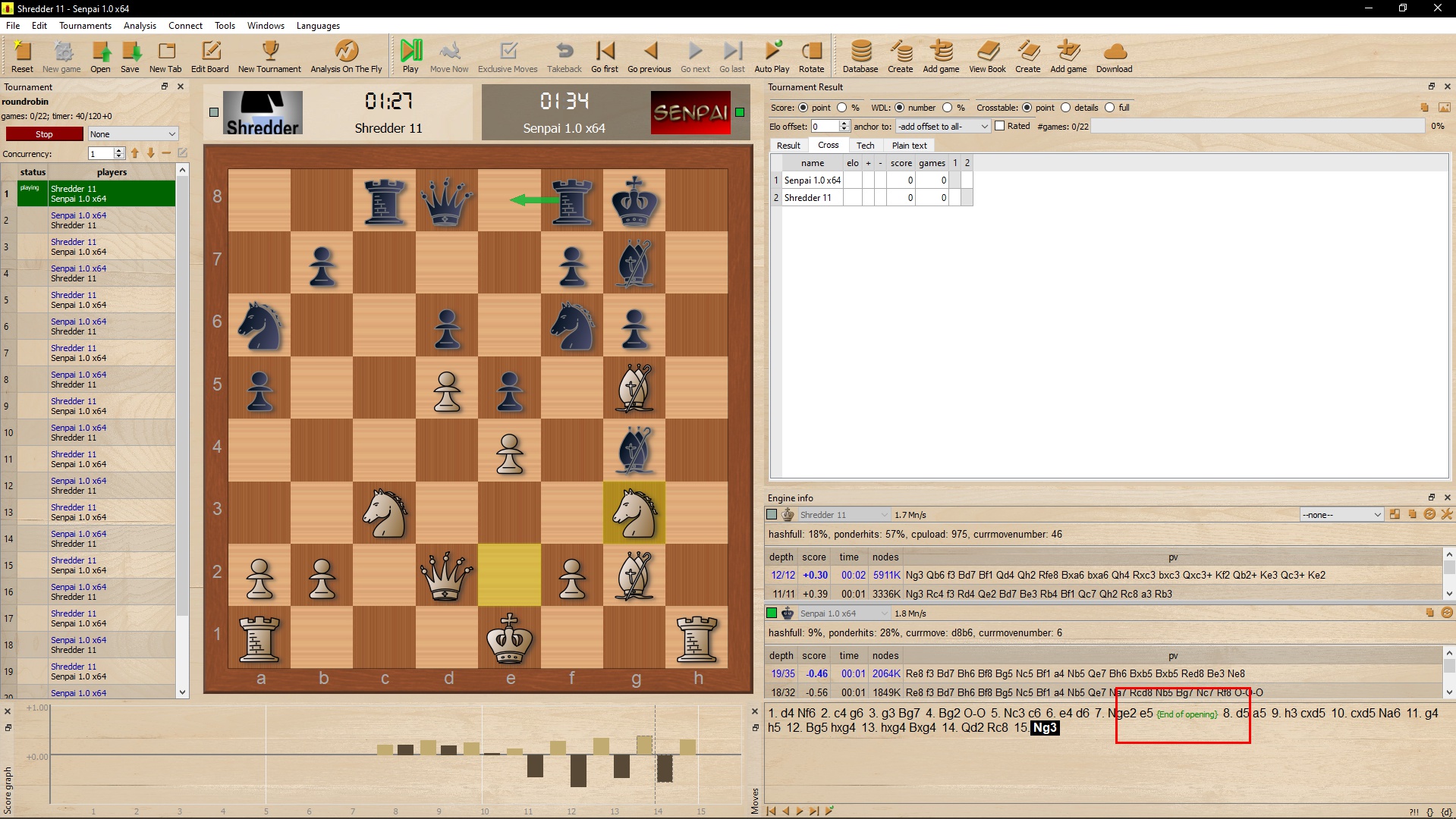1456x819 pixels.
Task: Enable the Rated checkbox
Action: (x=1000, y=126)
